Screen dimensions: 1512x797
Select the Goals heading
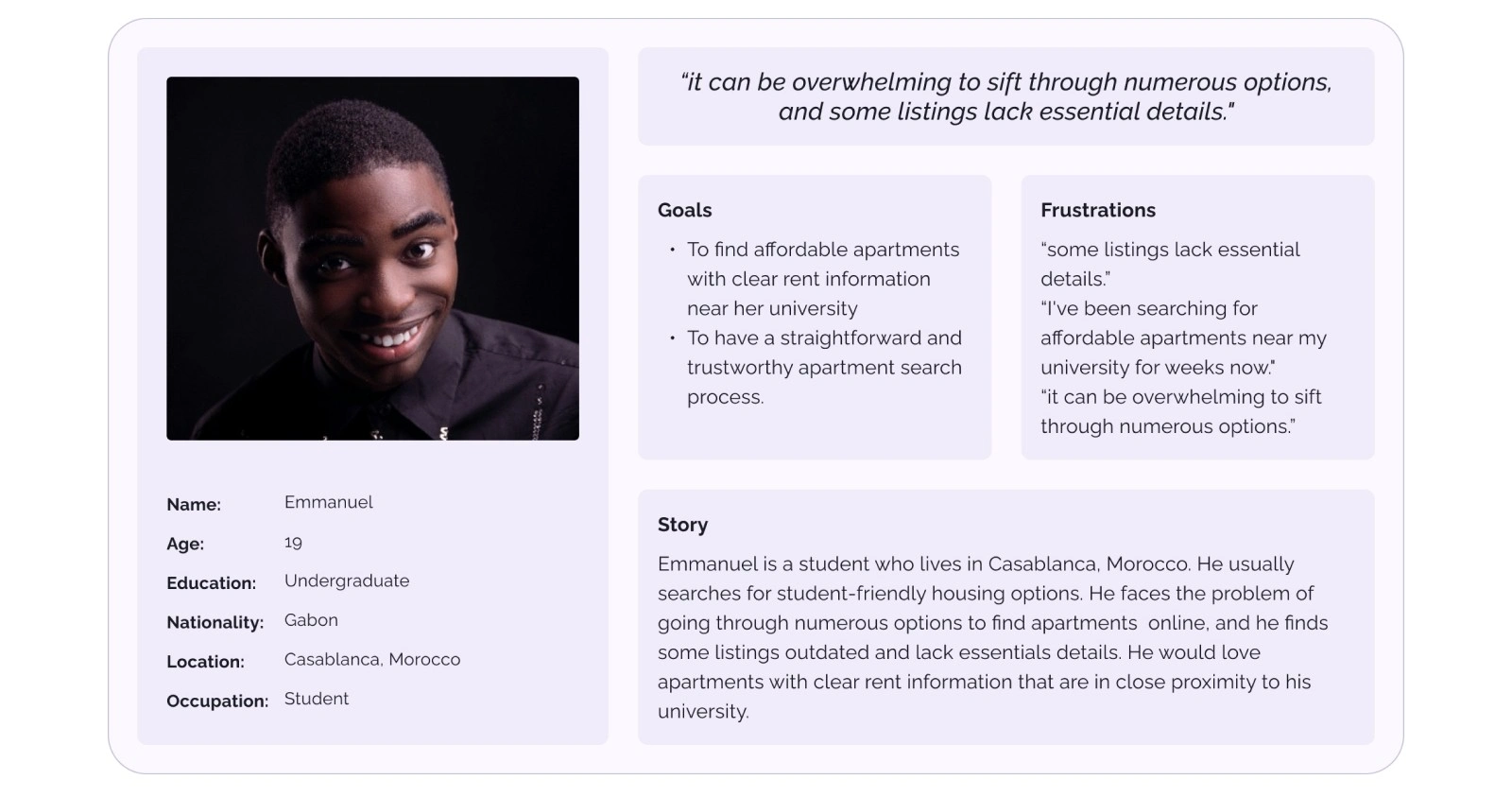pyautogui.click(x=684, y=210)
